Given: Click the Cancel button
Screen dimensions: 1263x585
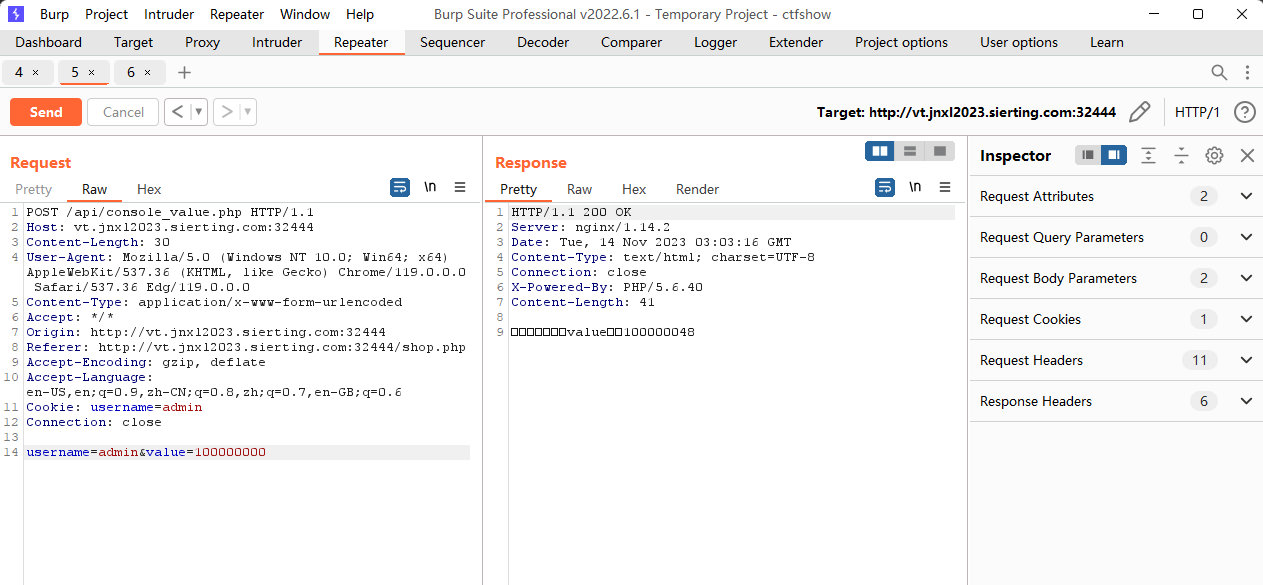Looking at the screenshot, I should 124,112.
